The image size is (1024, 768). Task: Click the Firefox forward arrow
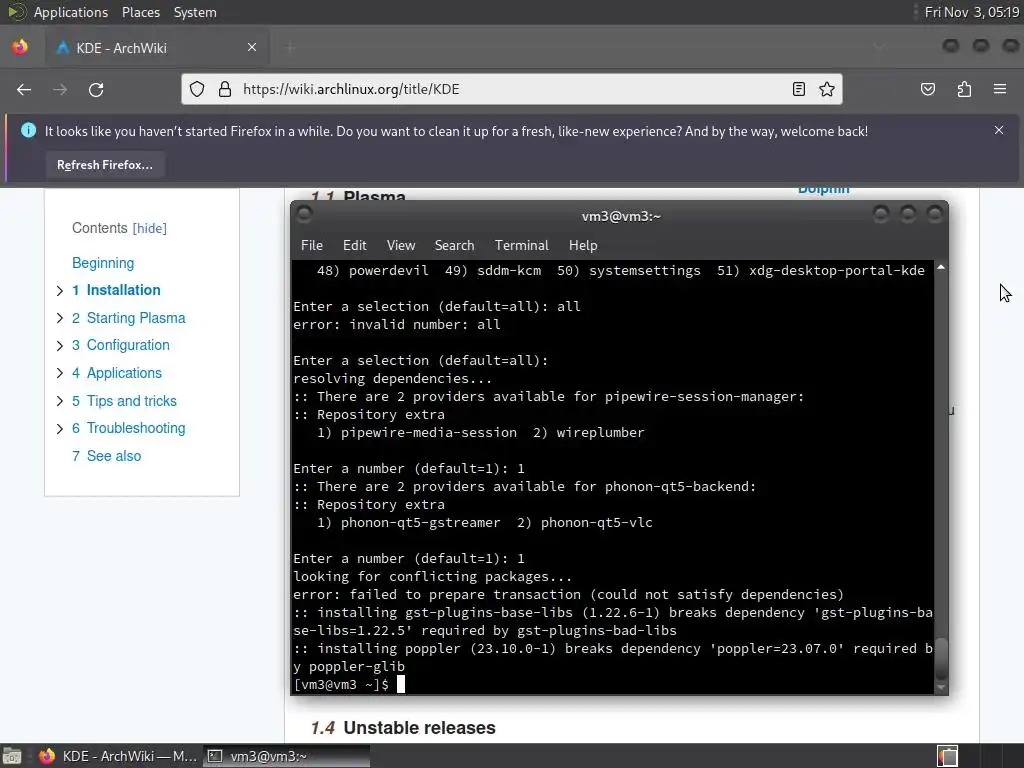60,89
